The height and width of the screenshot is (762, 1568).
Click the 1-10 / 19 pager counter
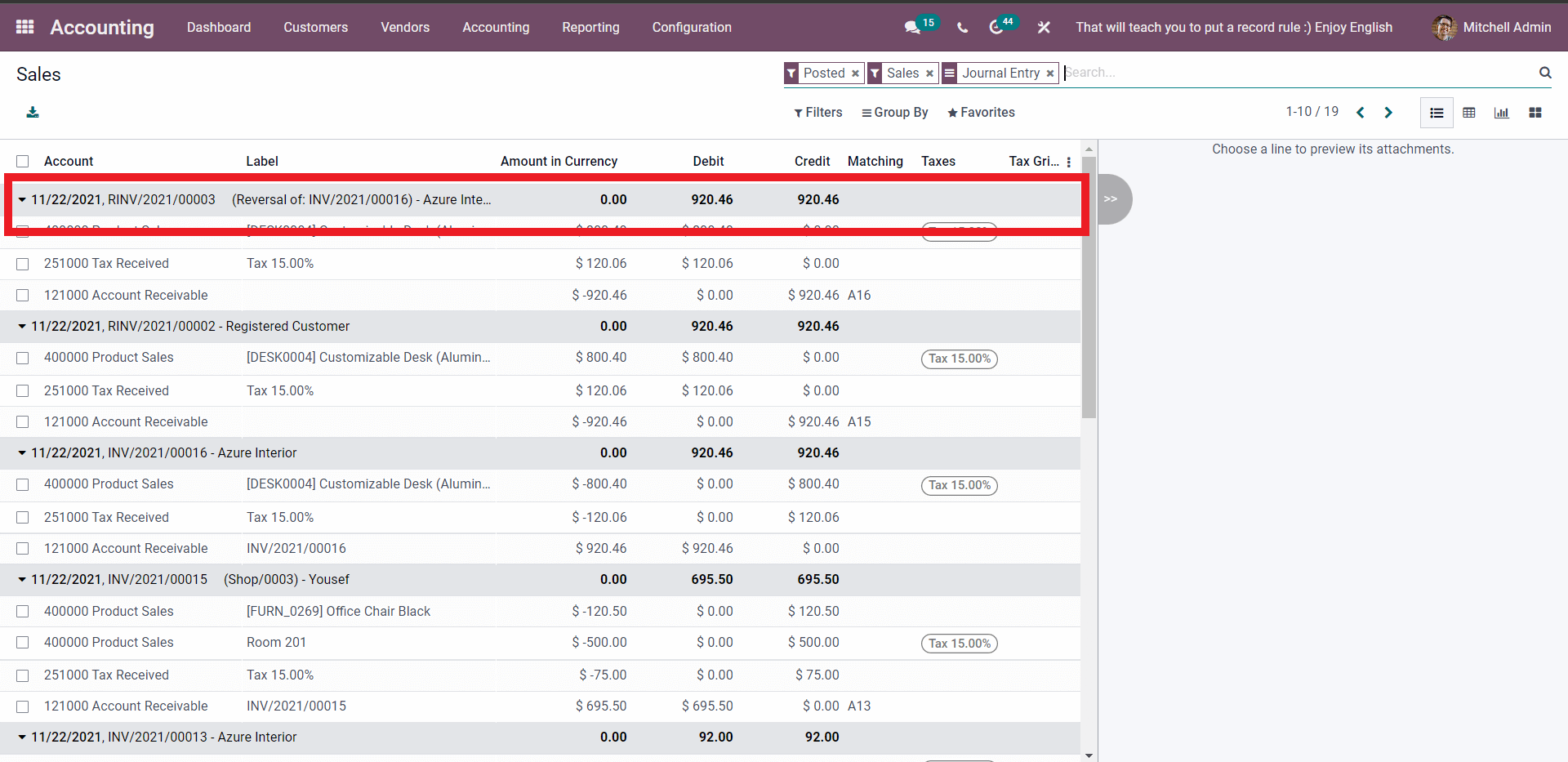[x=1312, y=112]
